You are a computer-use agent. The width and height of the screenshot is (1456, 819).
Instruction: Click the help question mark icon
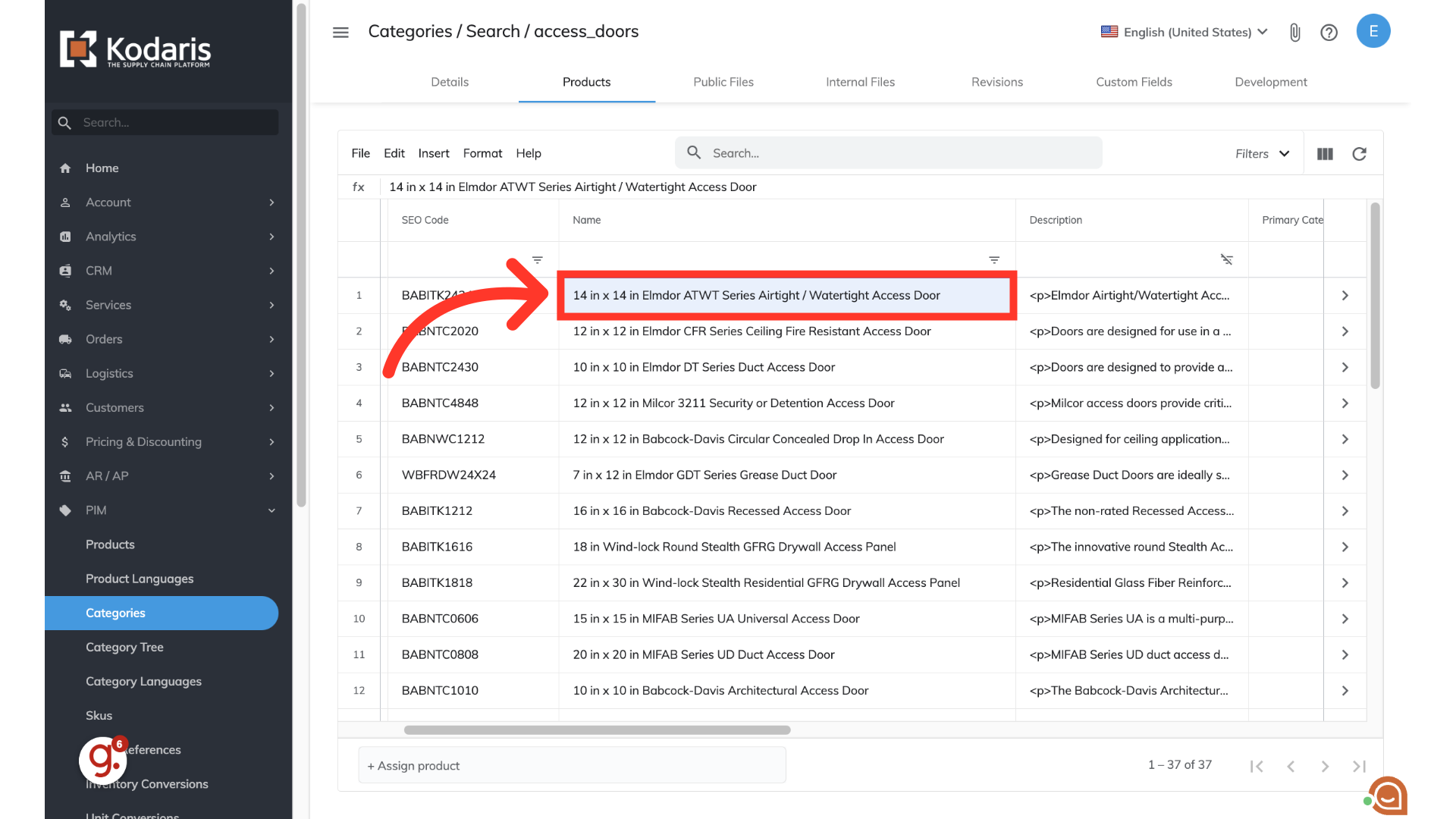point(1329,32)
